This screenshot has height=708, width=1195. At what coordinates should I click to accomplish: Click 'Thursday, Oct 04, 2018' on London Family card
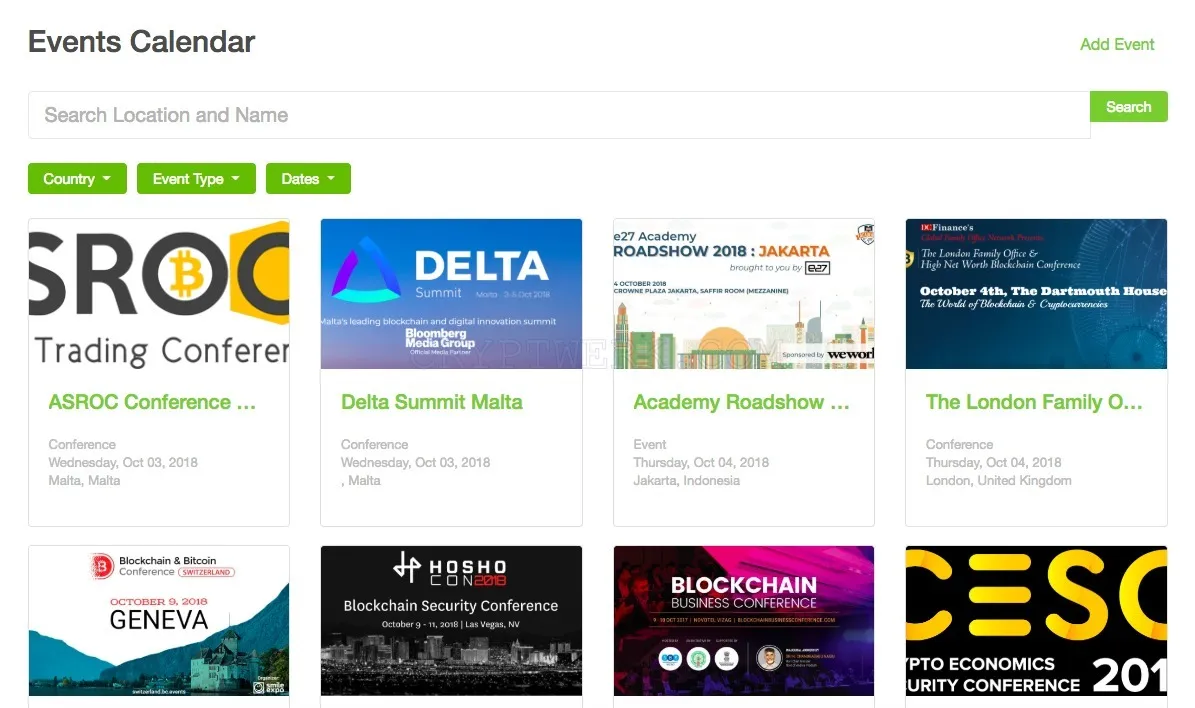pos(993,462)
